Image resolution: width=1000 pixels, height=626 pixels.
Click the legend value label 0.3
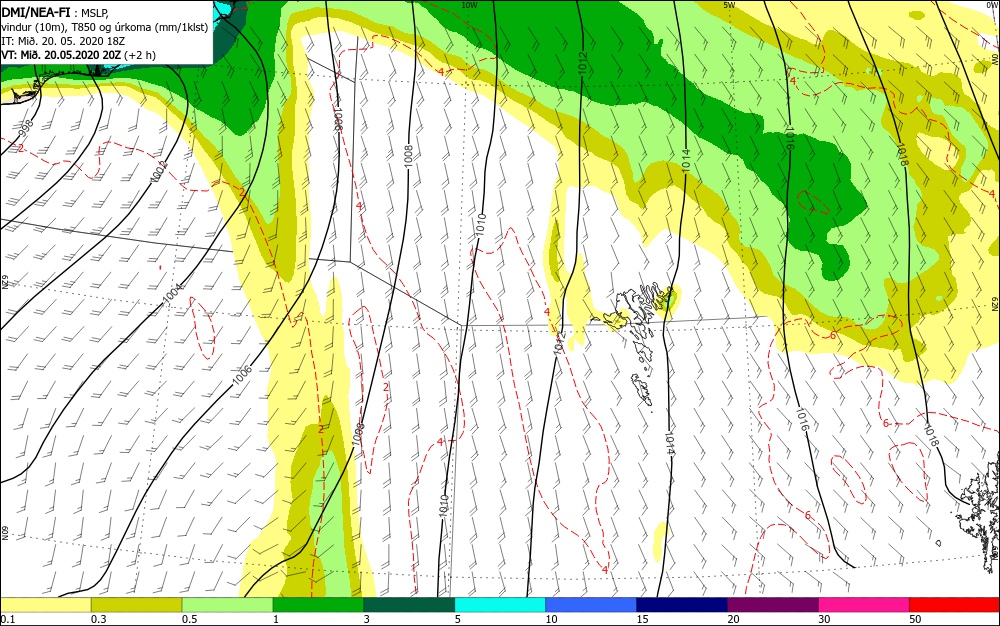[x=98, y=619]
